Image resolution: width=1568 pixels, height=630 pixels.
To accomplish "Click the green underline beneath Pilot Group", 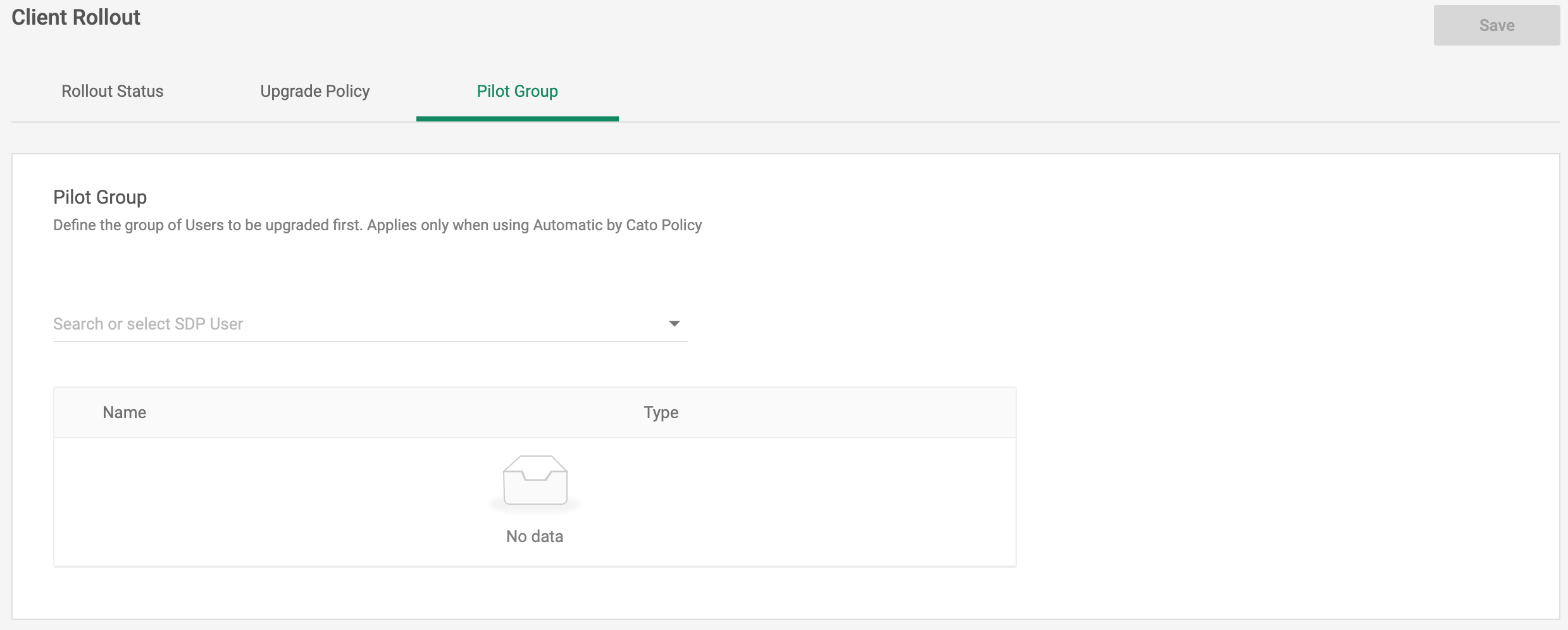I will (x=517, y=117).
